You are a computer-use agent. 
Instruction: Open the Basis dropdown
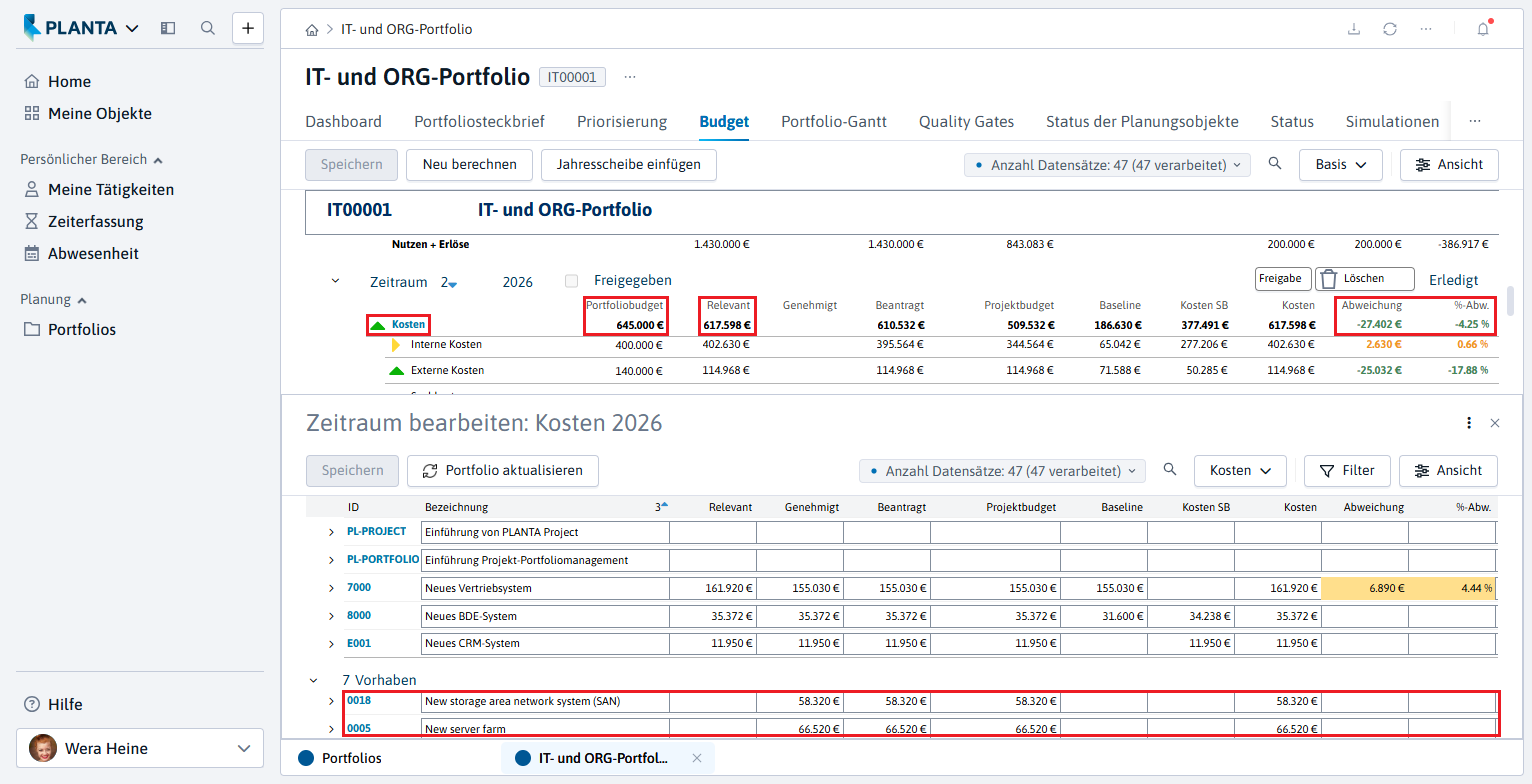click(x=1340, y=165)
